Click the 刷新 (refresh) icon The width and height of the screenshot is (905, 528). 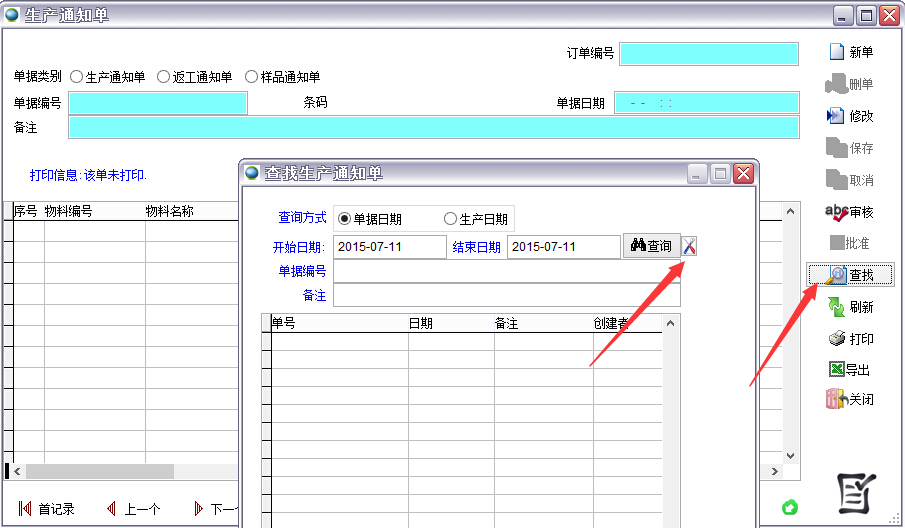[836, 307]
